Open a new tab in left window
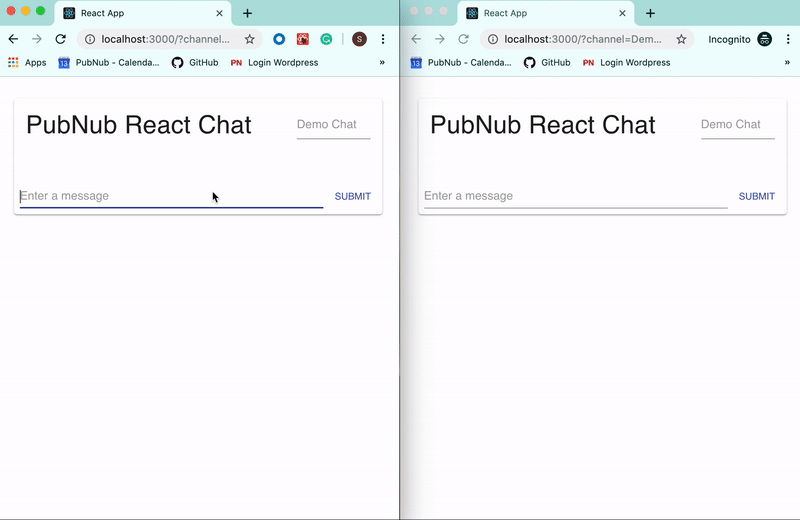The height and width of the screenshot is (520, 800). pyautogui.click(x=247, y=13)
